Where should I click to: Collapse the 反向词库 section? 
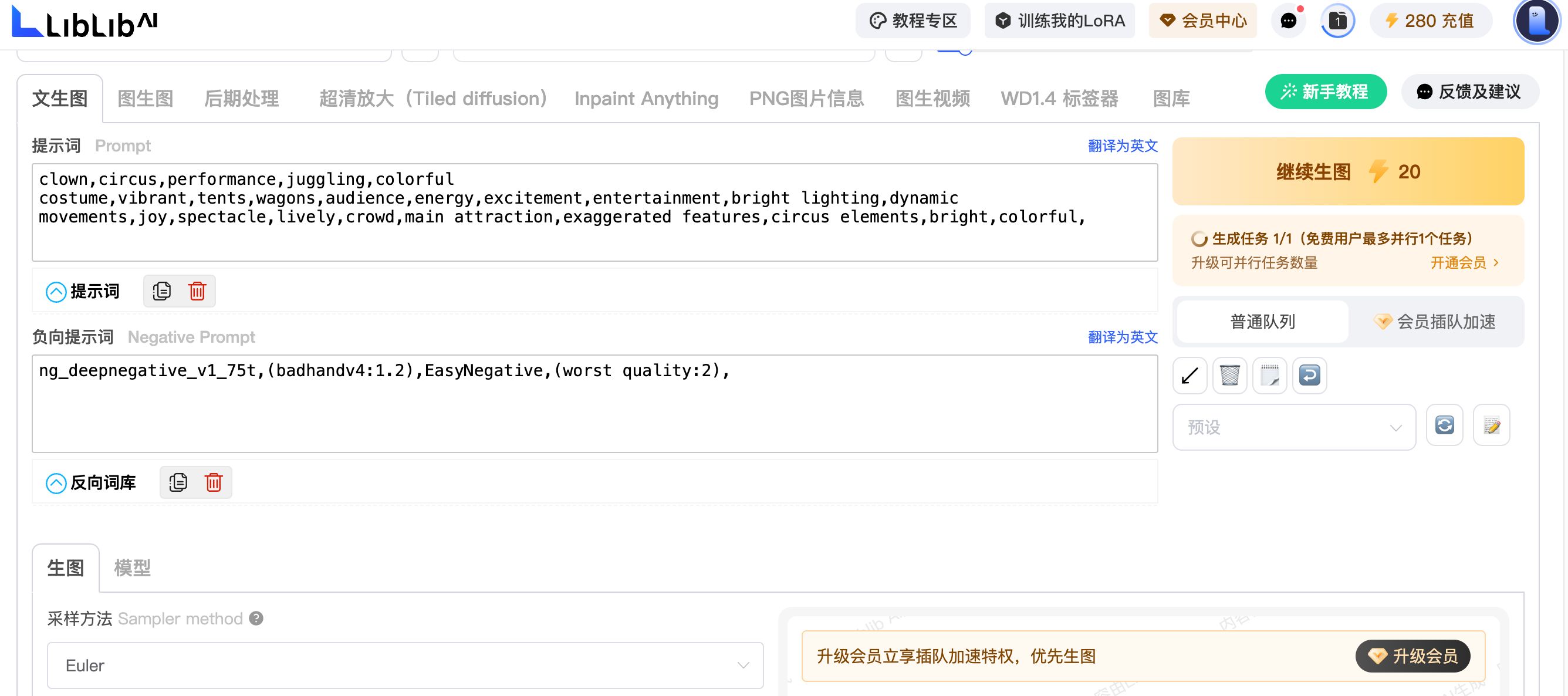tap(56, 484)
